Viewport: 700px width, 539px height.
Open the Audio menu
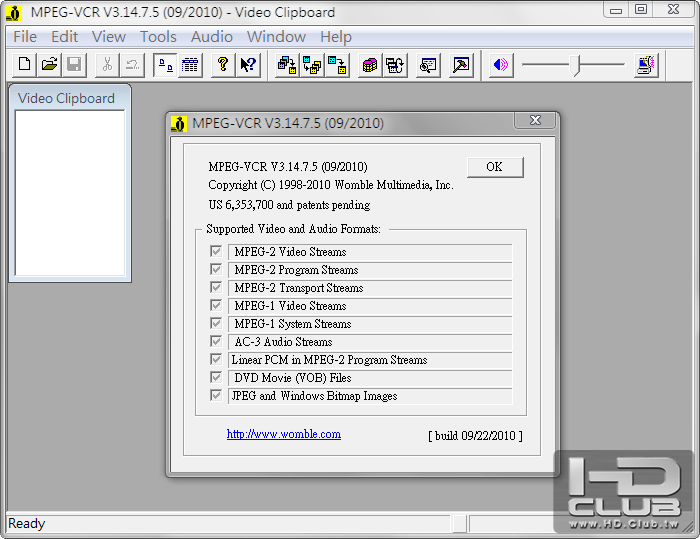(x=212, y=37)
